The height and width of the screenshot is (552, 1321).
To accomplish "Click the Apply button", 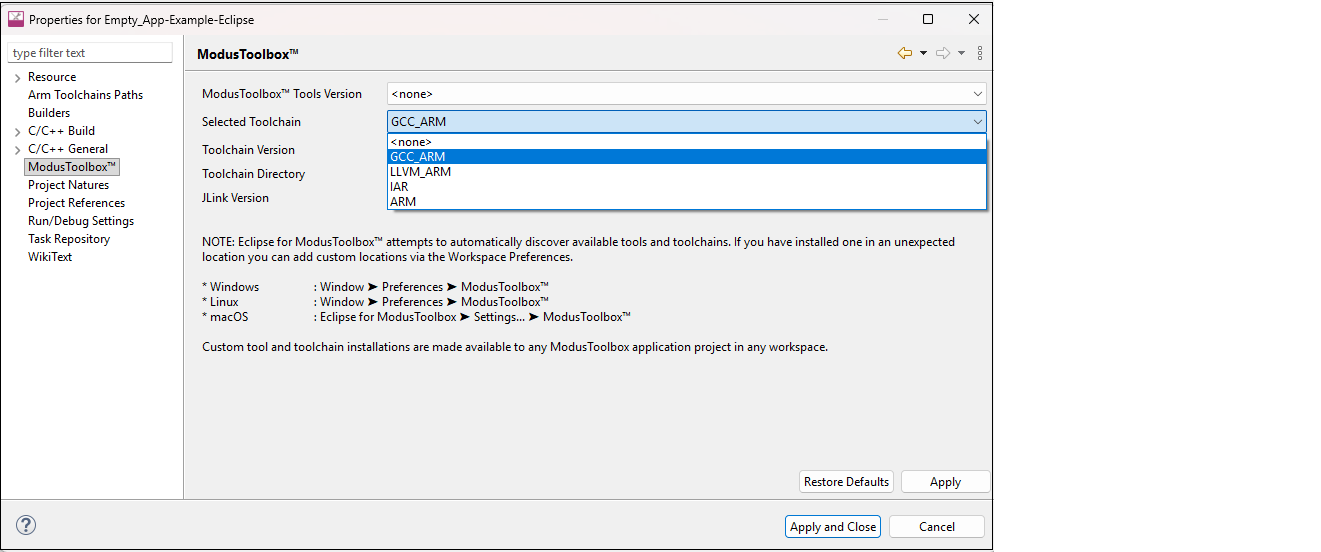I will point(945,482).
